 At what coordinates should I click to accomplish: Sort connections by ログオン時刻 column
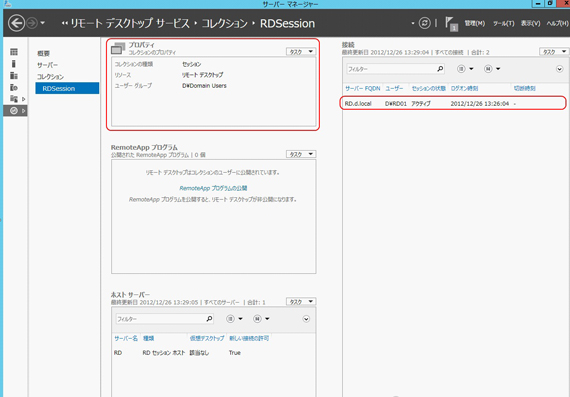[x=464, y=88]
